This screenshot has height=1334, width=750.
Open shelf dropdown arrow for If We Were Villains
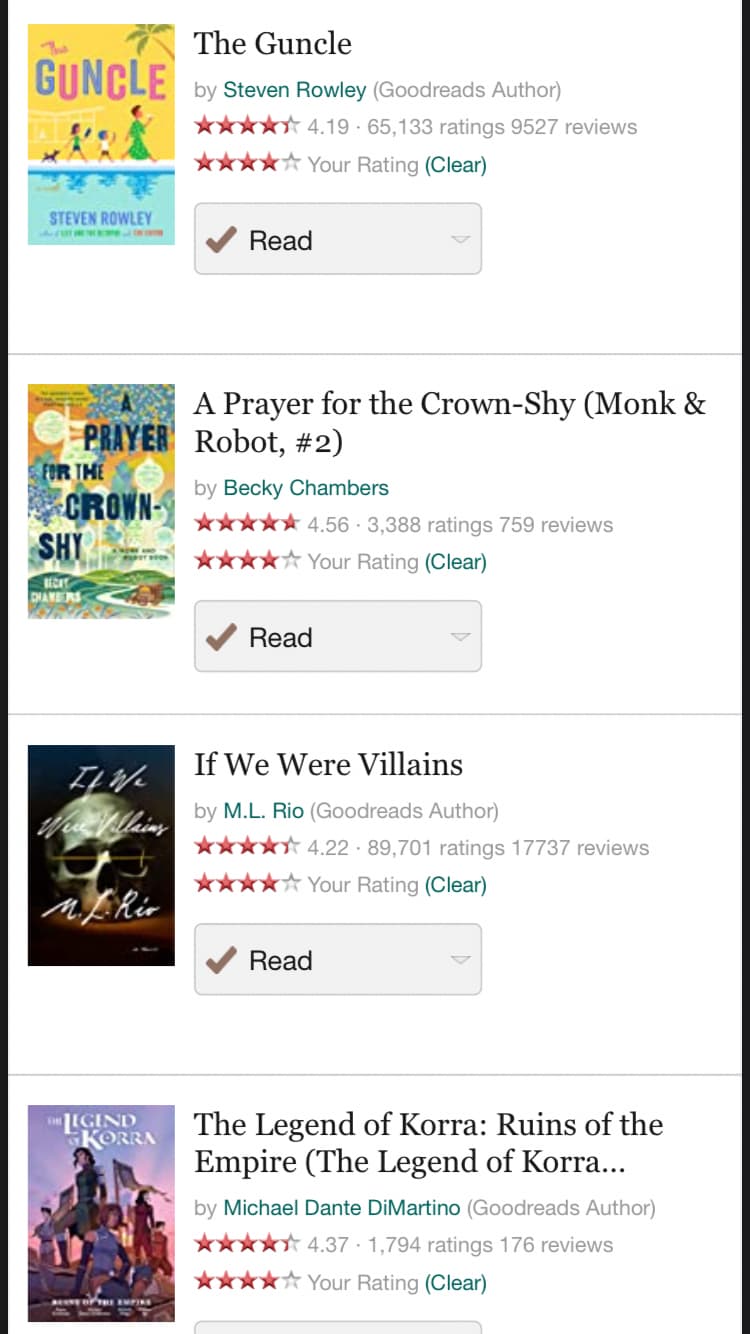click(459, 960)
